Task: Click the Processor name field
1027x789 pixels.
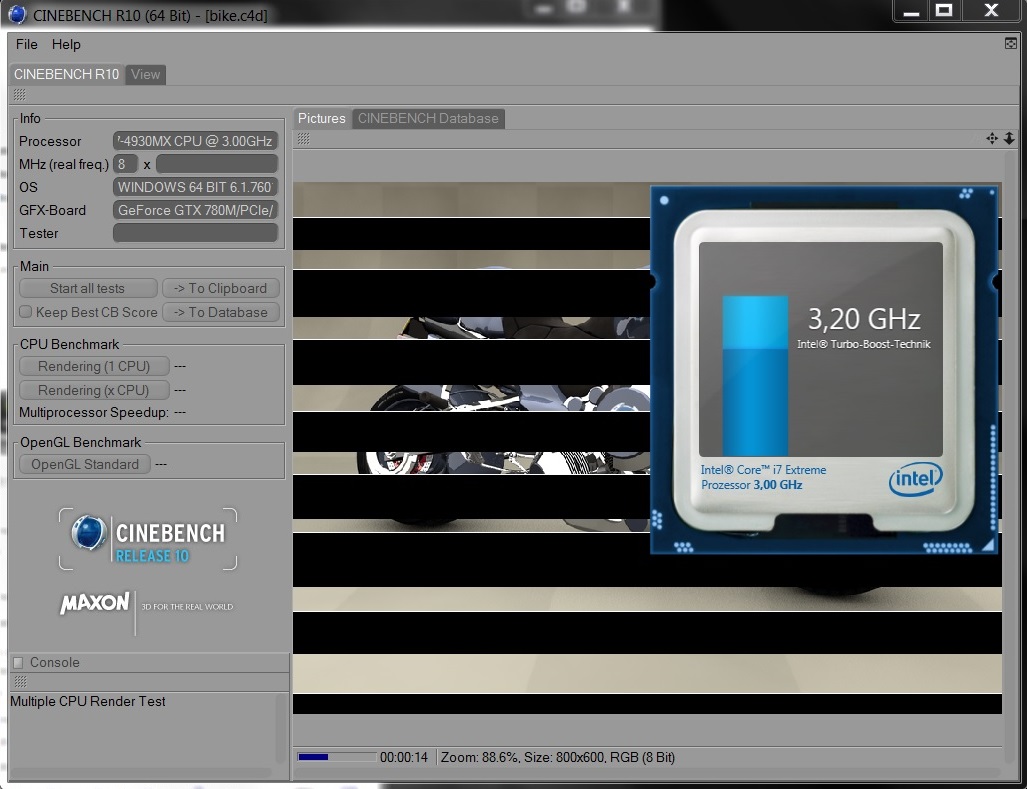Action: point(195,141)
